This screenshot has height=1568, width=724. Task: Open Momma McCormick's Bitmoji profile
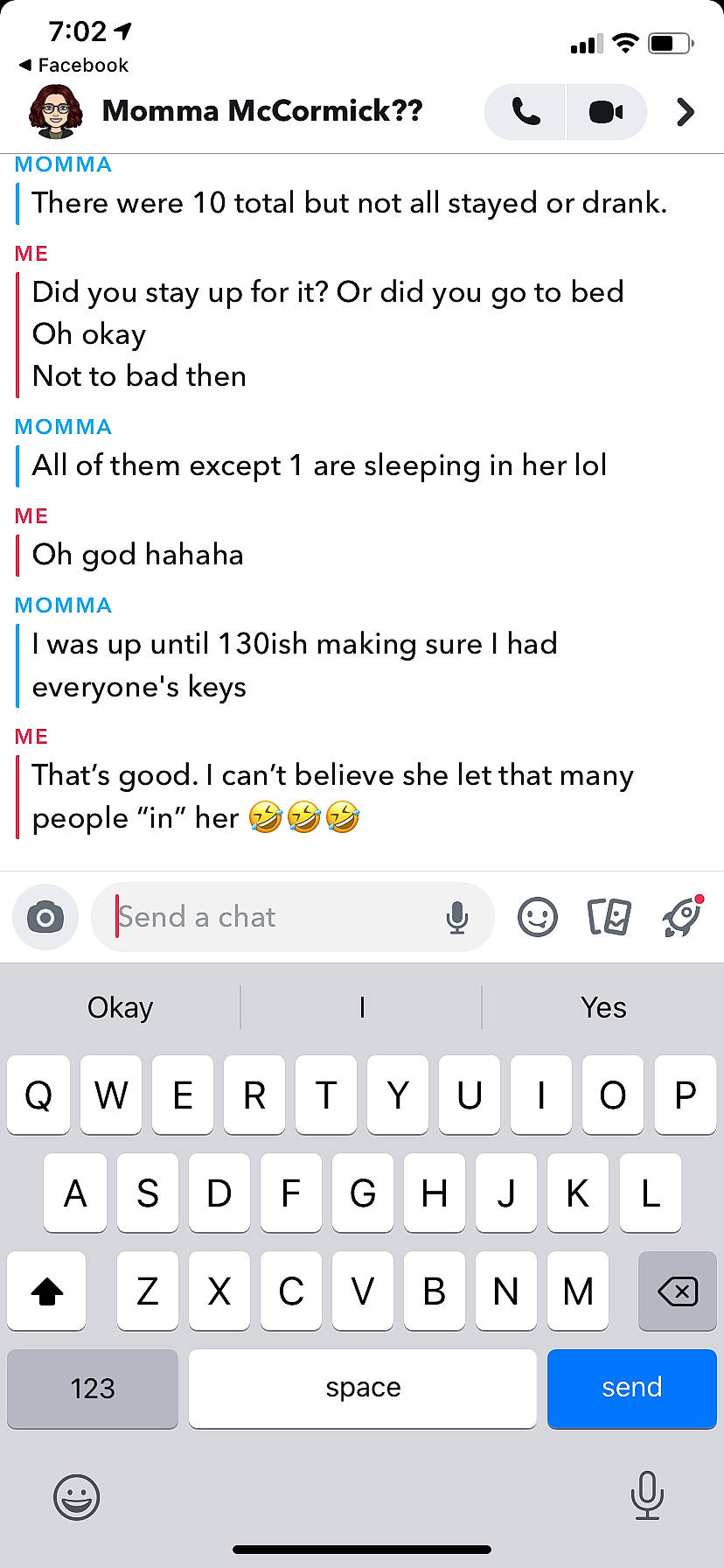56,111
